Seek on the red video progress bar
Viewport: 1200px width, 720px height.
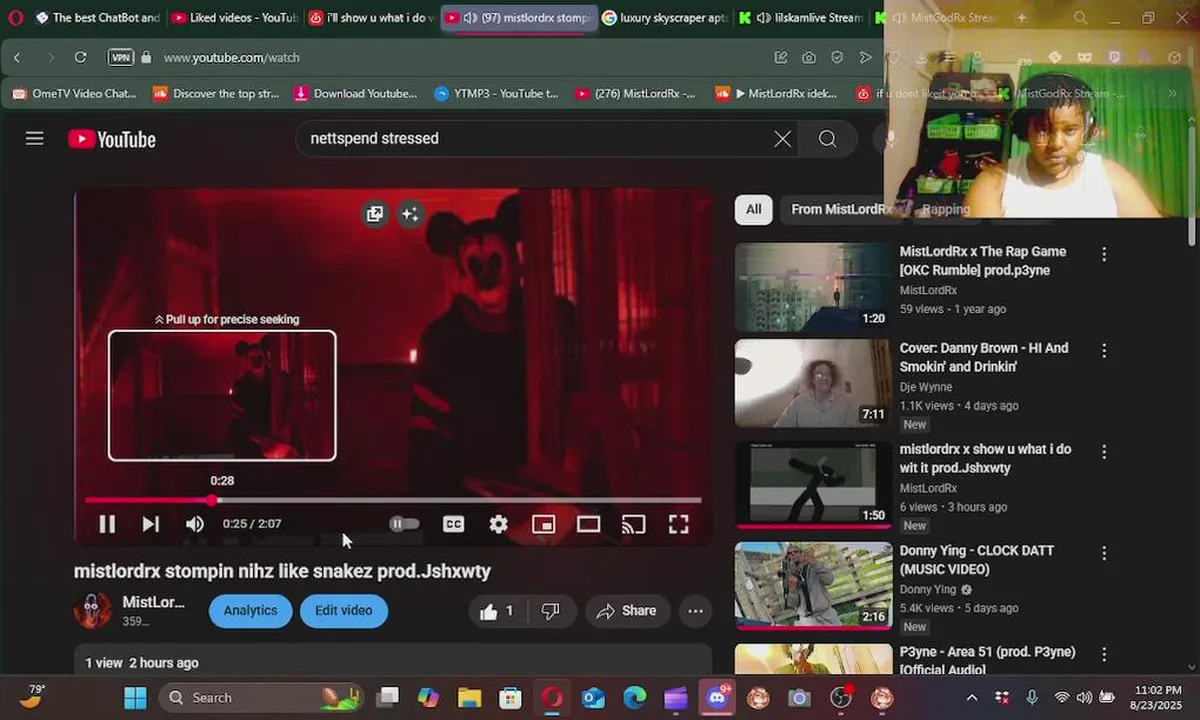tap(393, 500)
